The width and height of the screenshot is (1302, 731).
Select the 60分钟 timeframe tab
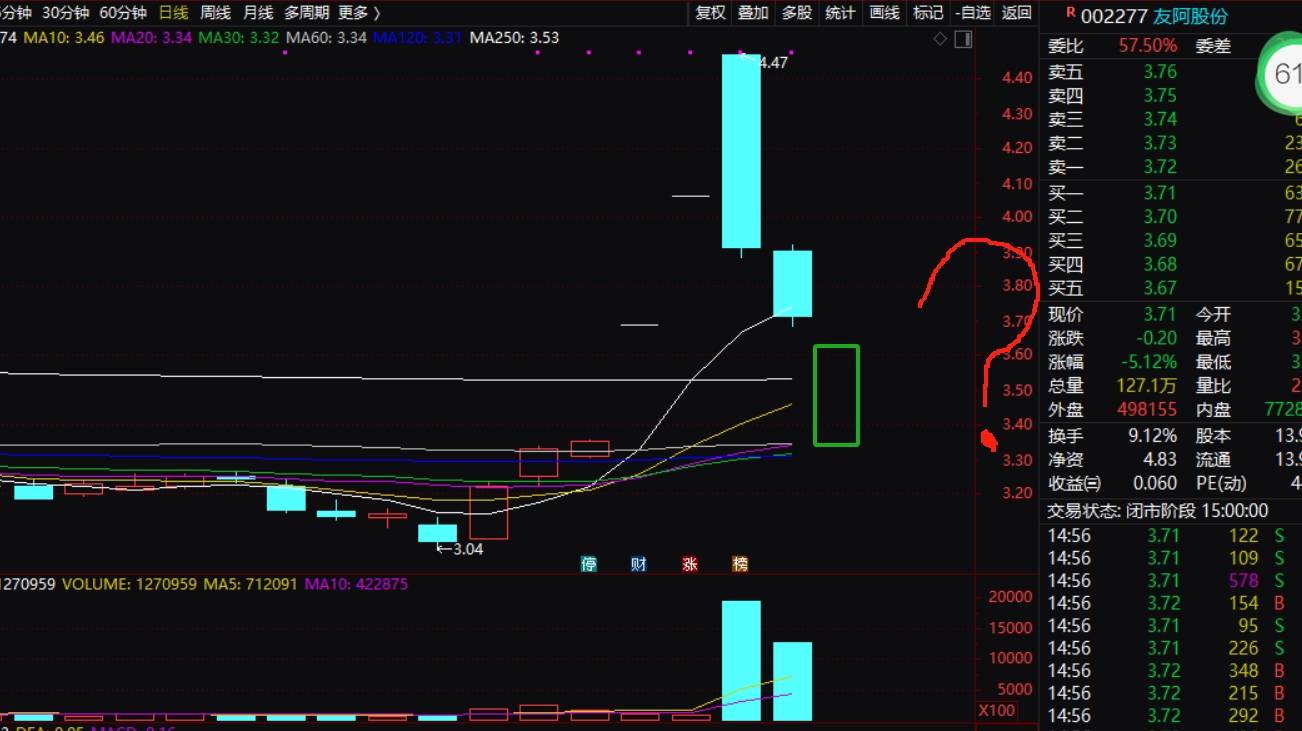click(123, 13)
